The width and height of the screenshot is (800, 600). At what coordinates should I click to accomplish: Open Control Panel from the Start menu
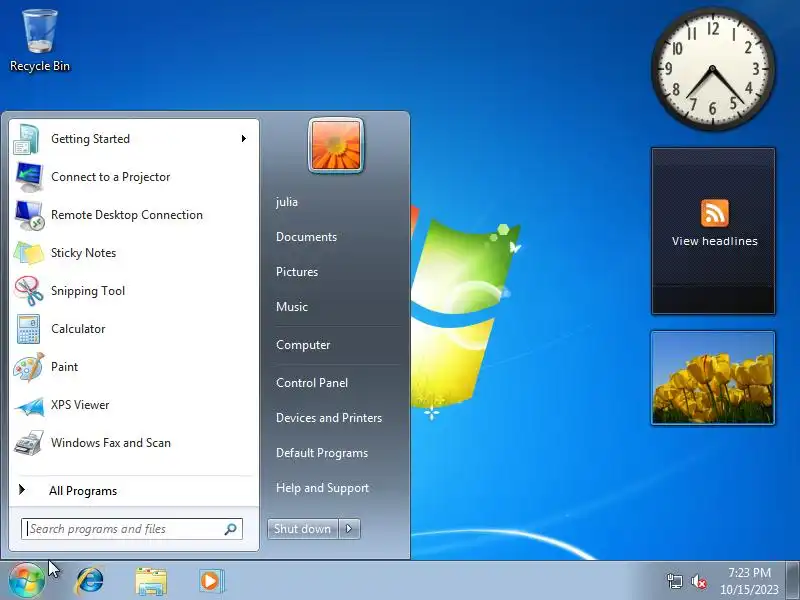[x=312, y=383]
